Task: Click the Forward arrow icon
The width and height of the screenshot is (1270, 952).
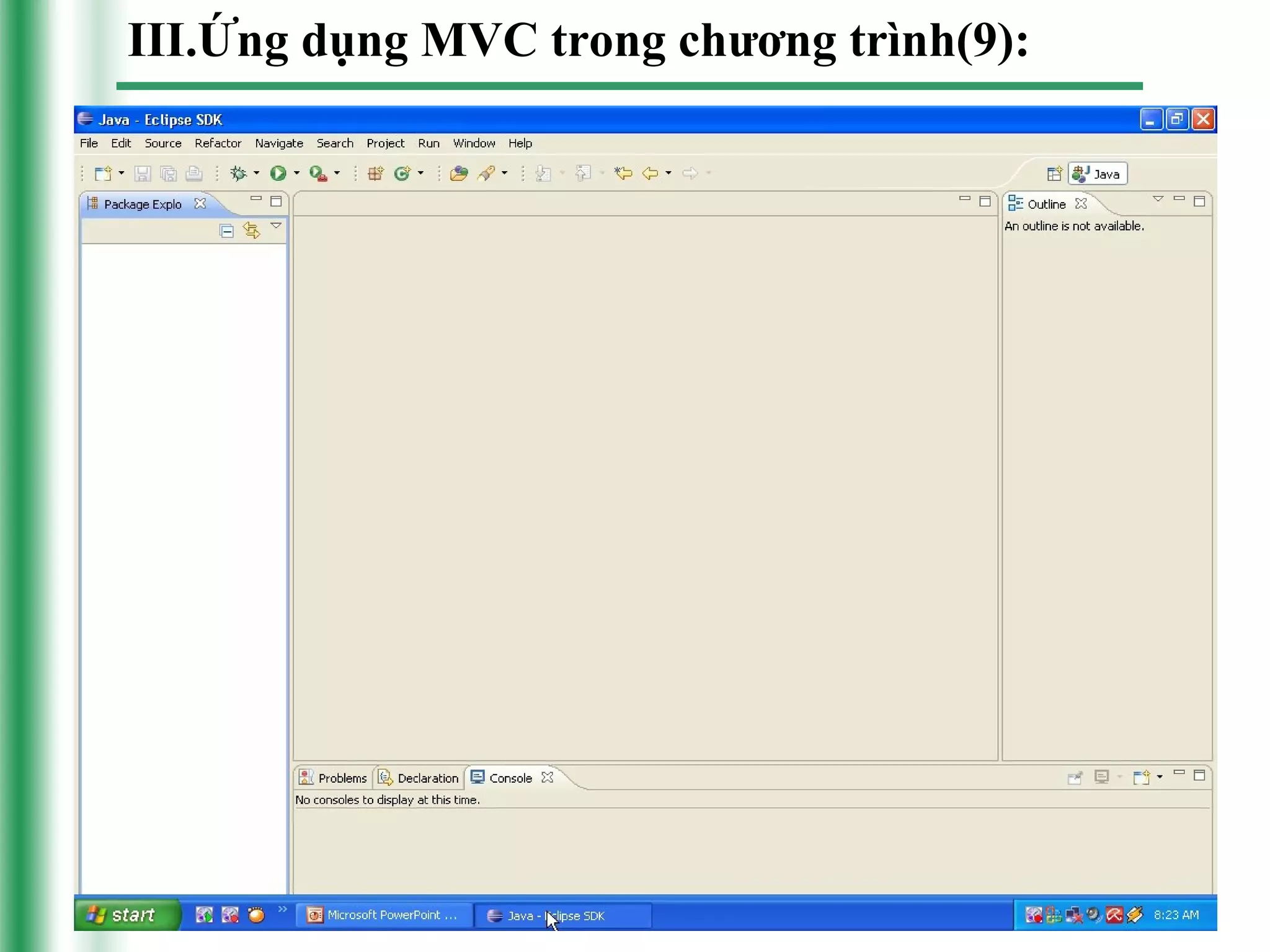Action: [x=690, y=174]
